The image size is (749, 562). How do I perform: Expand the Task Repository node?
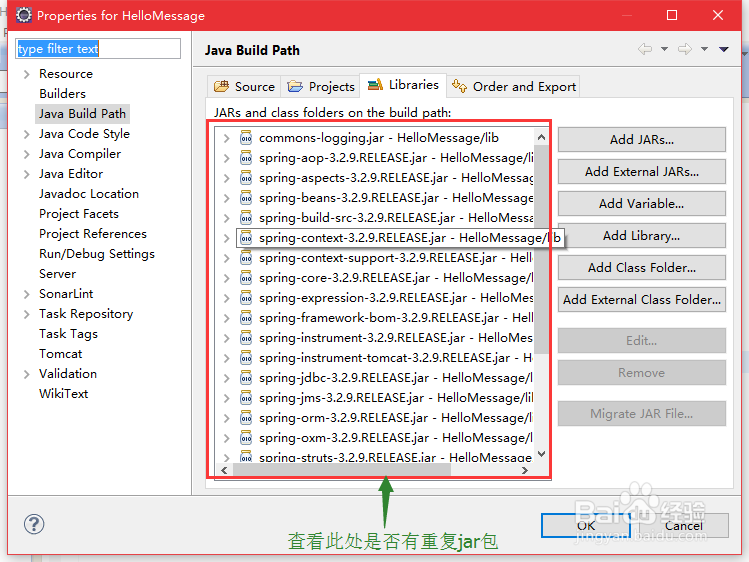coord(27,314)
